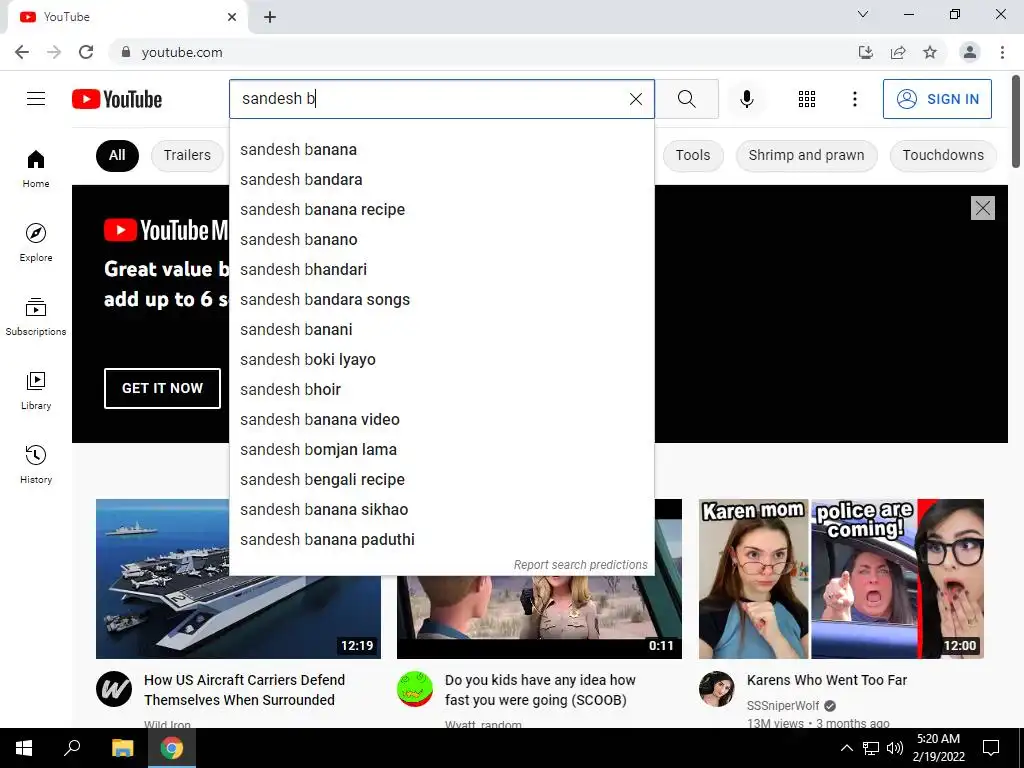Dismiss the YouTube Music banner ad
The image size is (1024, 768).
[982, 208]
